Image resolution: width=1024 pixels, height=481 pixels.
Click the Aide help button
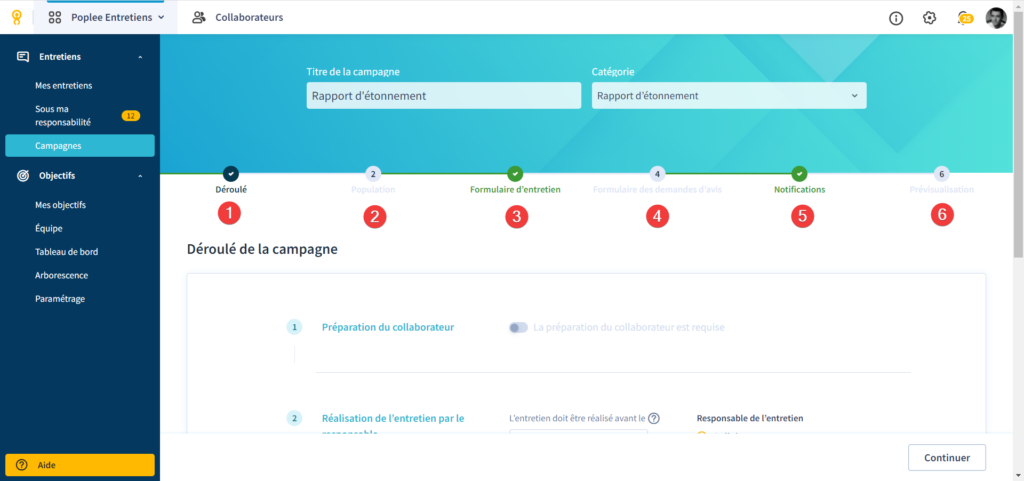coord(80,465)
